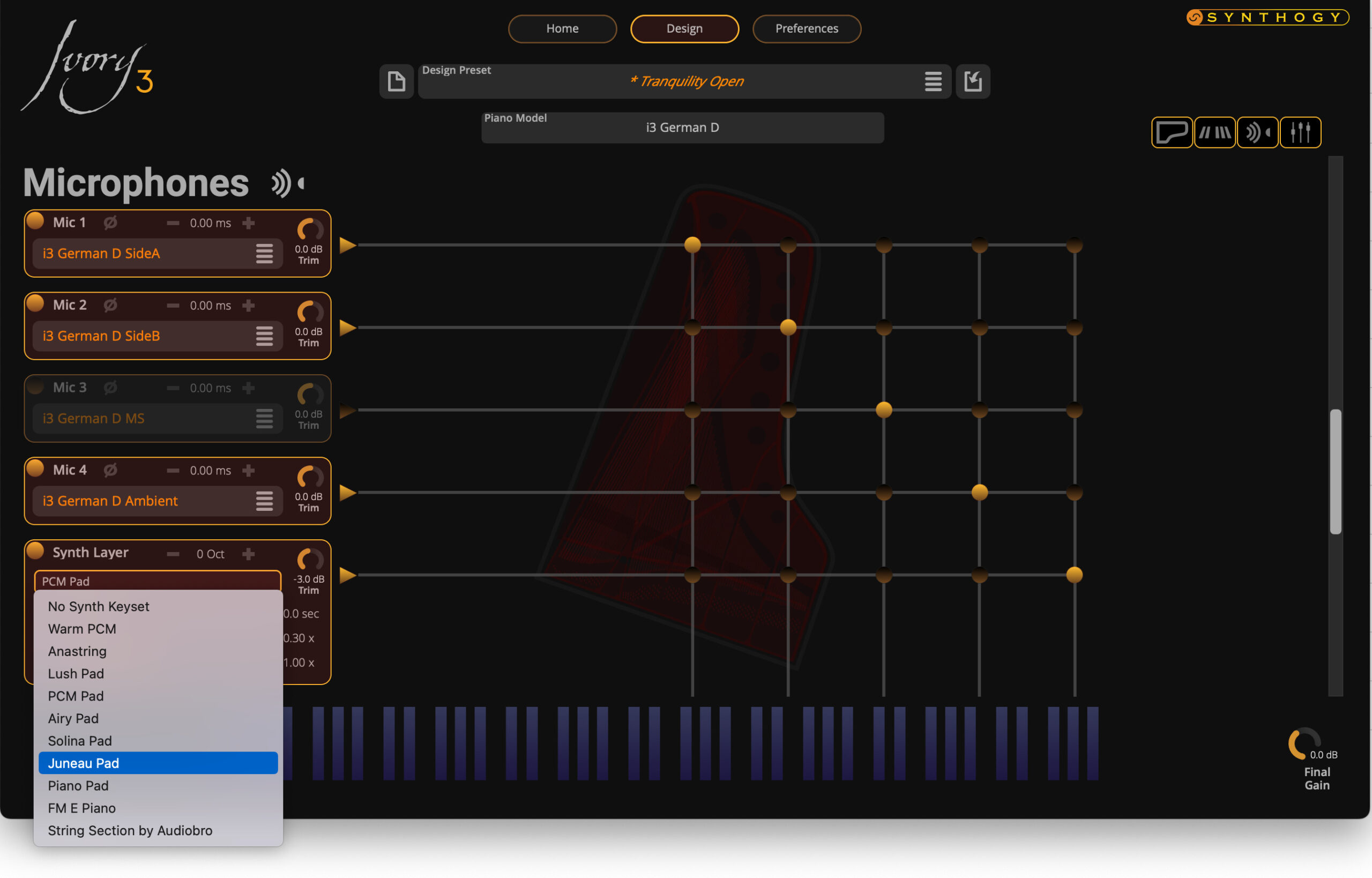Choose Piano Pad from synth list
This screenshot has height=878, width=1372.
(158, 786)
